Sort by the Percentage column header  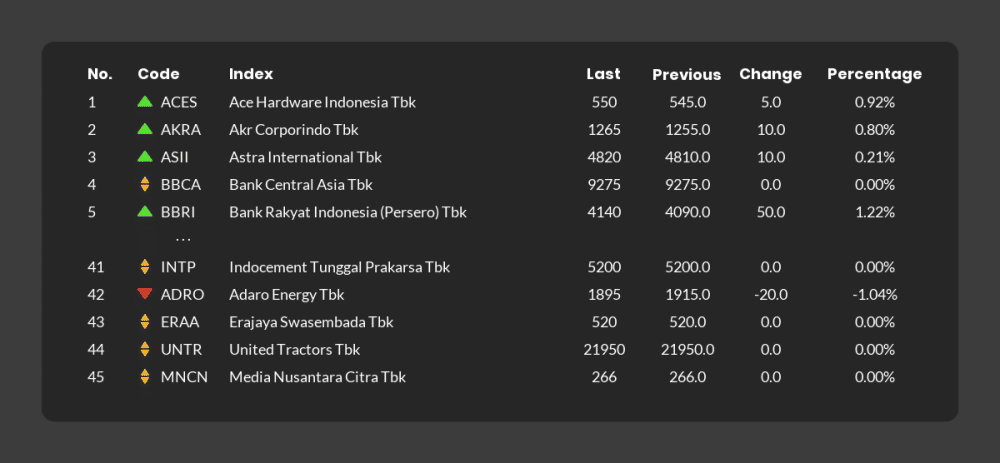pyautogui.click(x=874, y=74)
